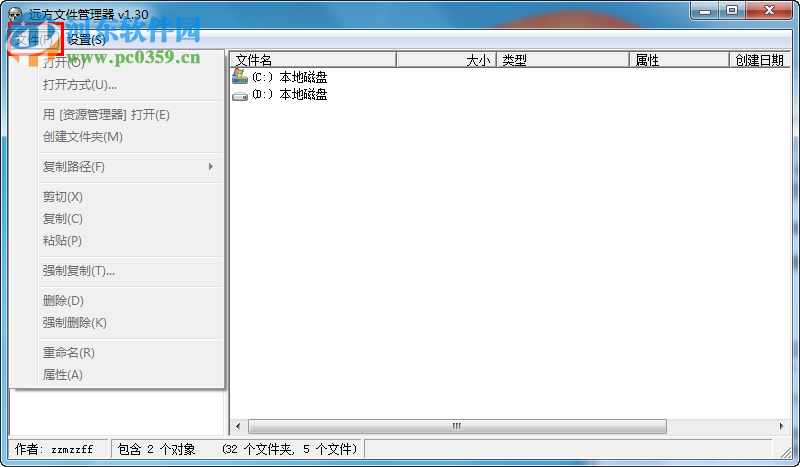Click 作者: zzmzzff status bar text
The width and height of the screenshot is (800, 467).
[x=54, y=449]
